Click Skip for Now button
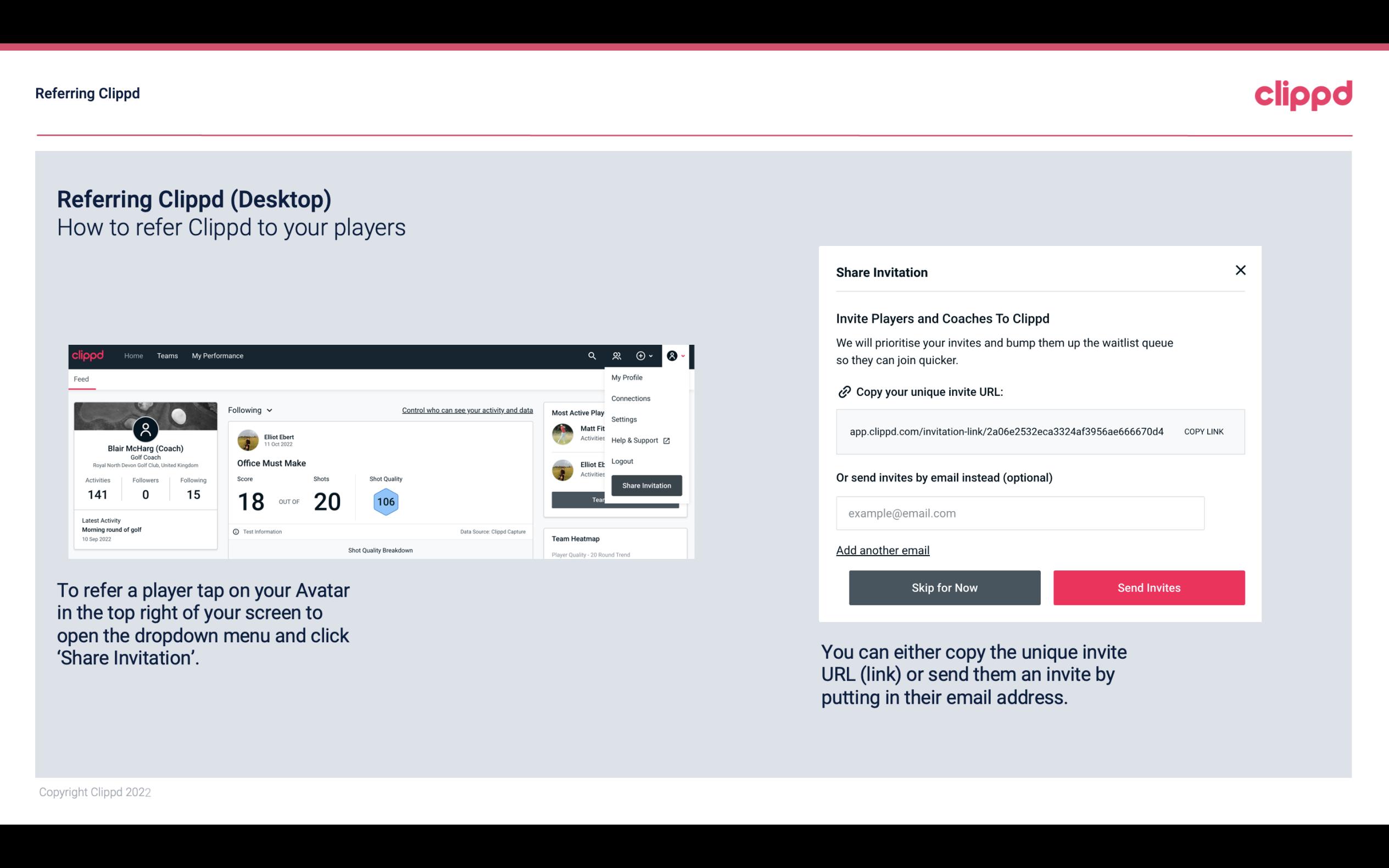1389x868 pixels. tap(945, 588)
